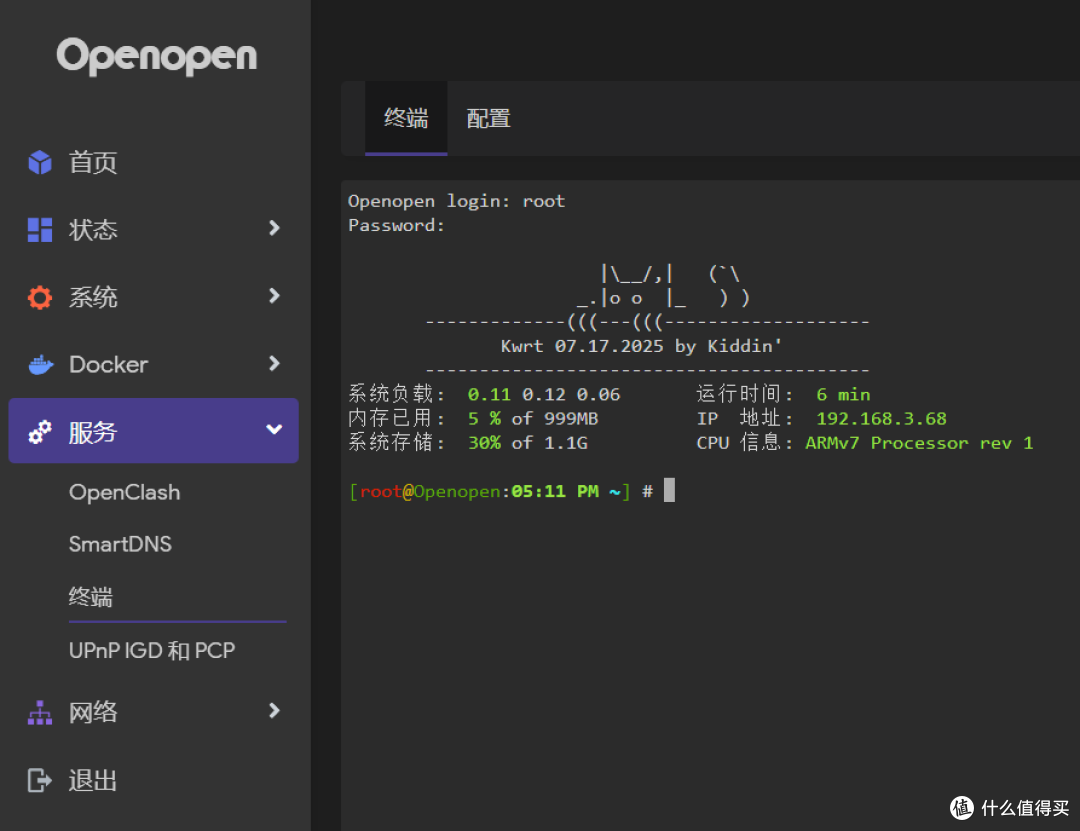The height and width of the screenshot is (831, 1080).
Task: Select the 终端 tab above terminal
Action: point(406,119)
